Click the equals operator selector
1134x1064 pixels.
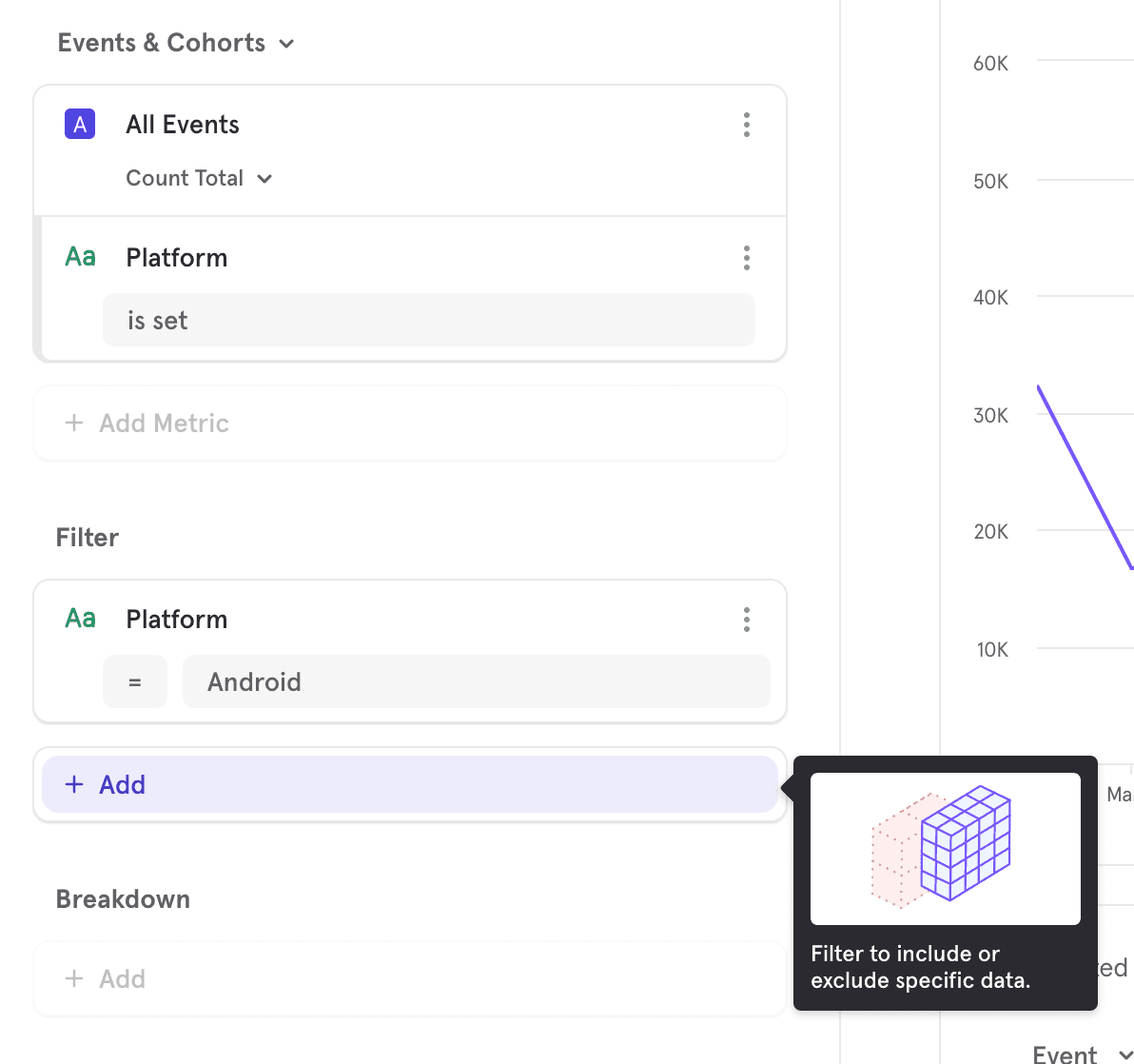pyautogui.click(x=134, y=681)
